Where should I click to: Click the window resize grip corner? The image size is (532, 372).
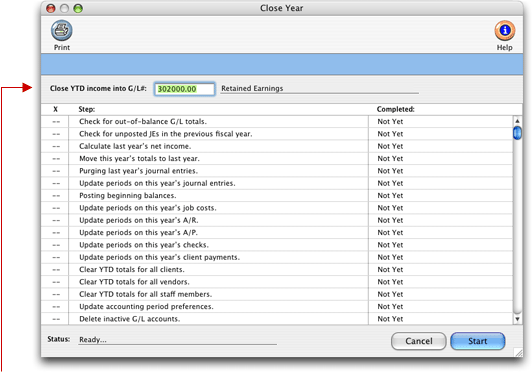click(x=518, y=352)
